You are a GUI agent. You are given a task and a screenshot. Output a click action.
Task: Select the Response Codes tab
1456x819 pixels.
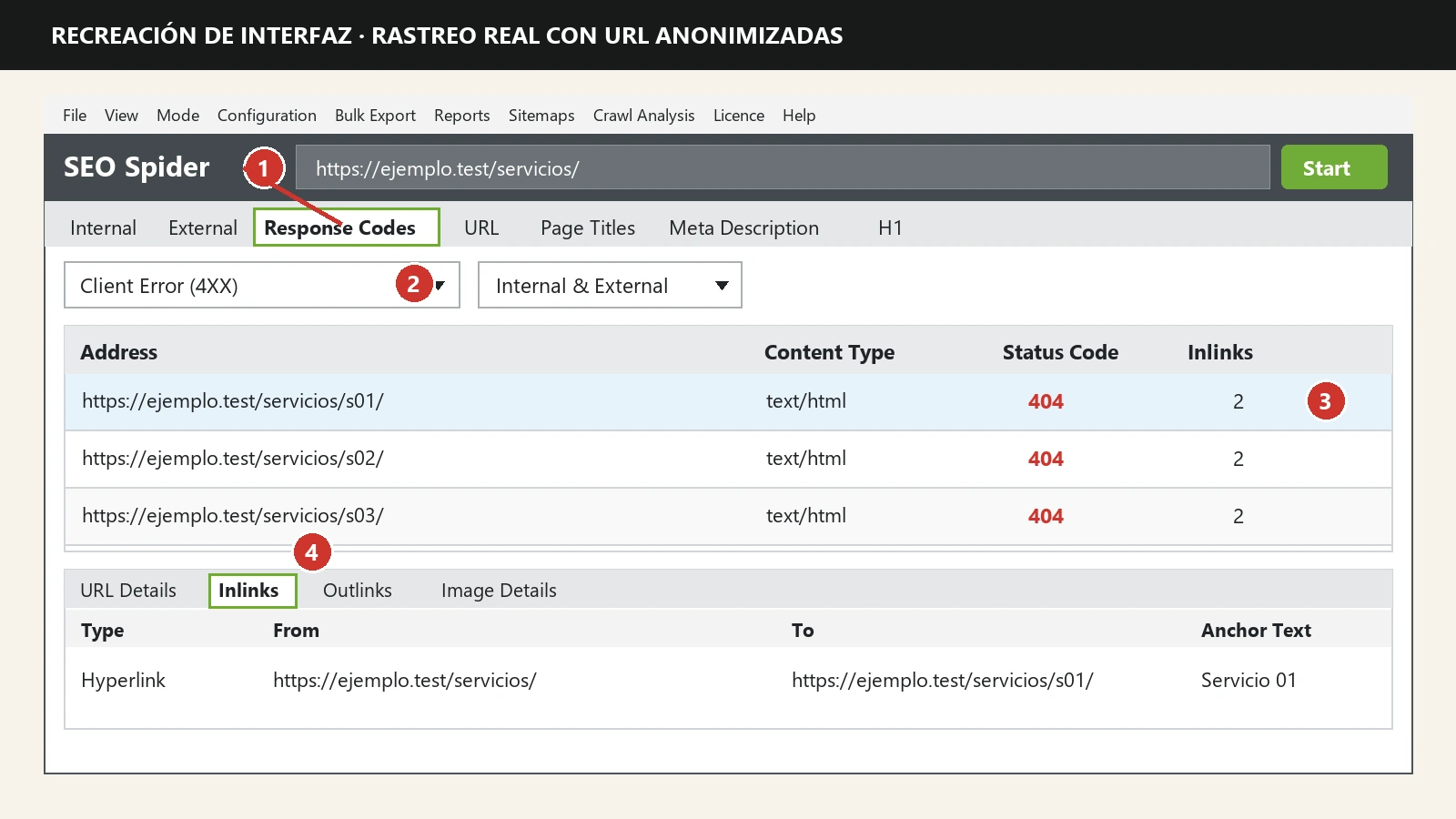coord(347,227)
